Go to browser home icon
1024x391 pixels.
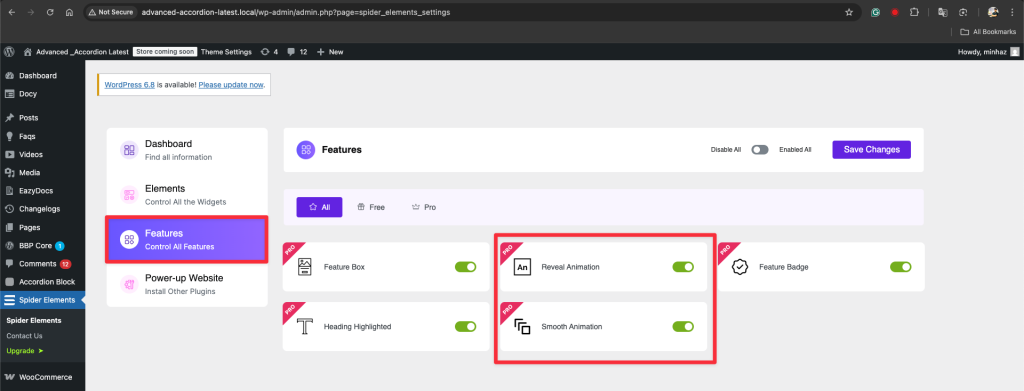pyautogui.click(x=69, y=12)
